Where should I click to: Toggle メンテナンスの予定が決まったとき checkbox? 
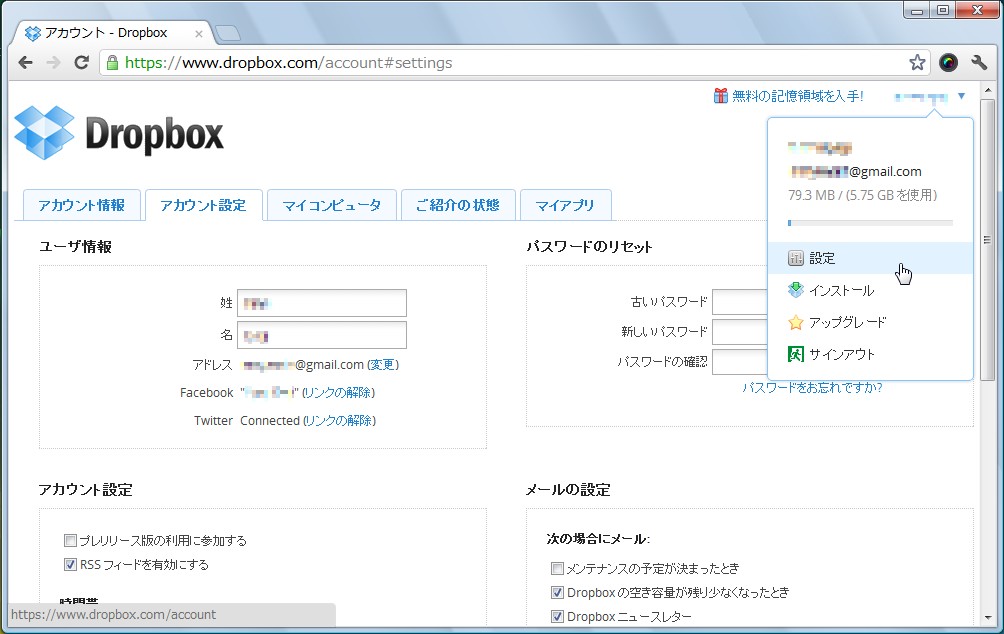[x=557, y=569]
